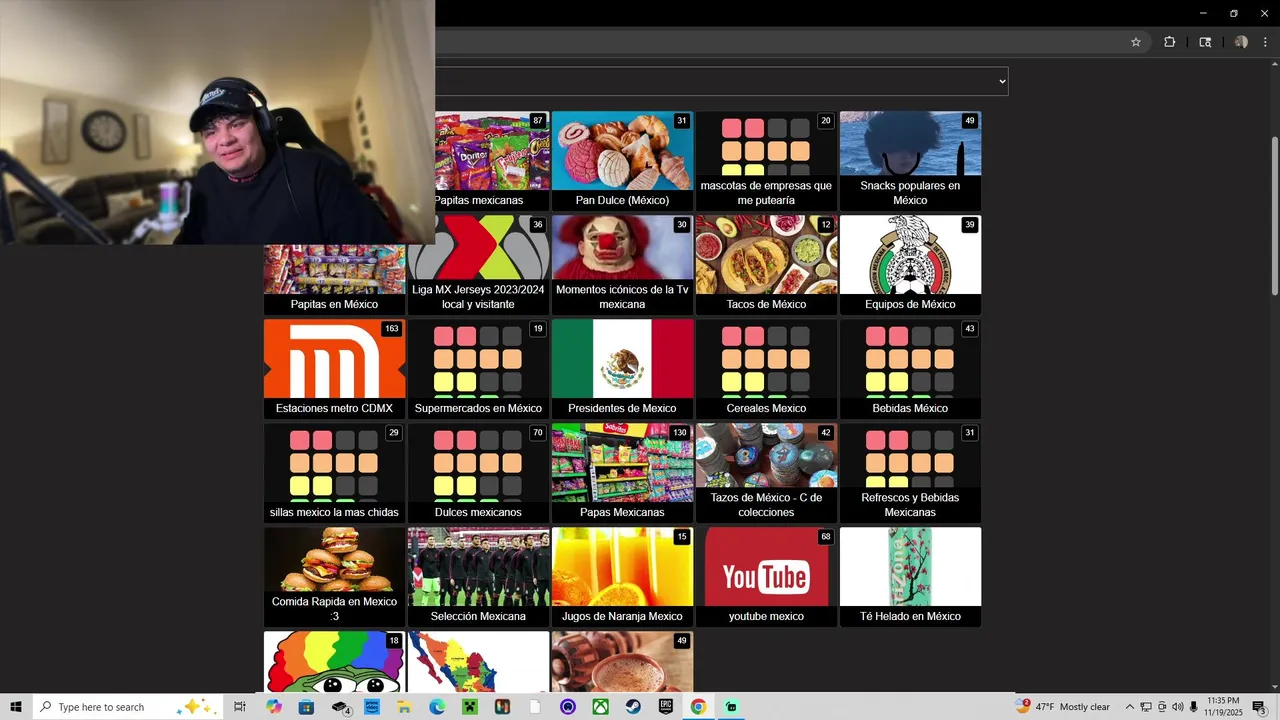Open the Selección Mexicana template
Viewport: 1280px width, 720px height.
pos(478,576)
